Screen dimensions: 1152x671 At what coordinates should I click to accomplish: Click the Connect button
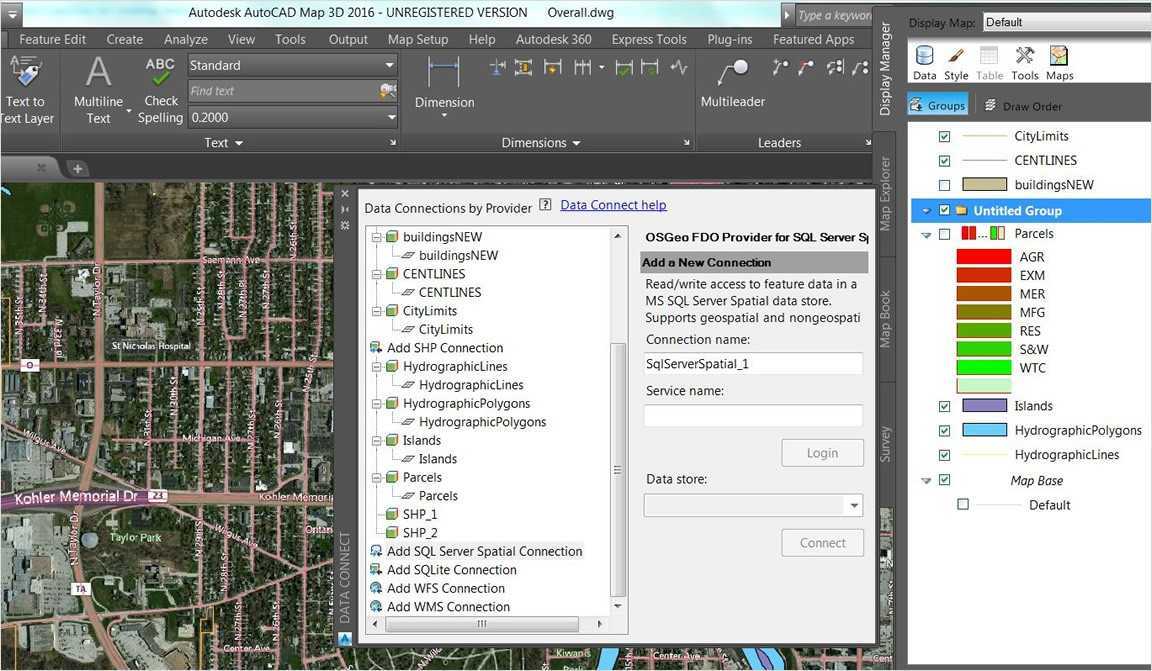coord(822,542)
